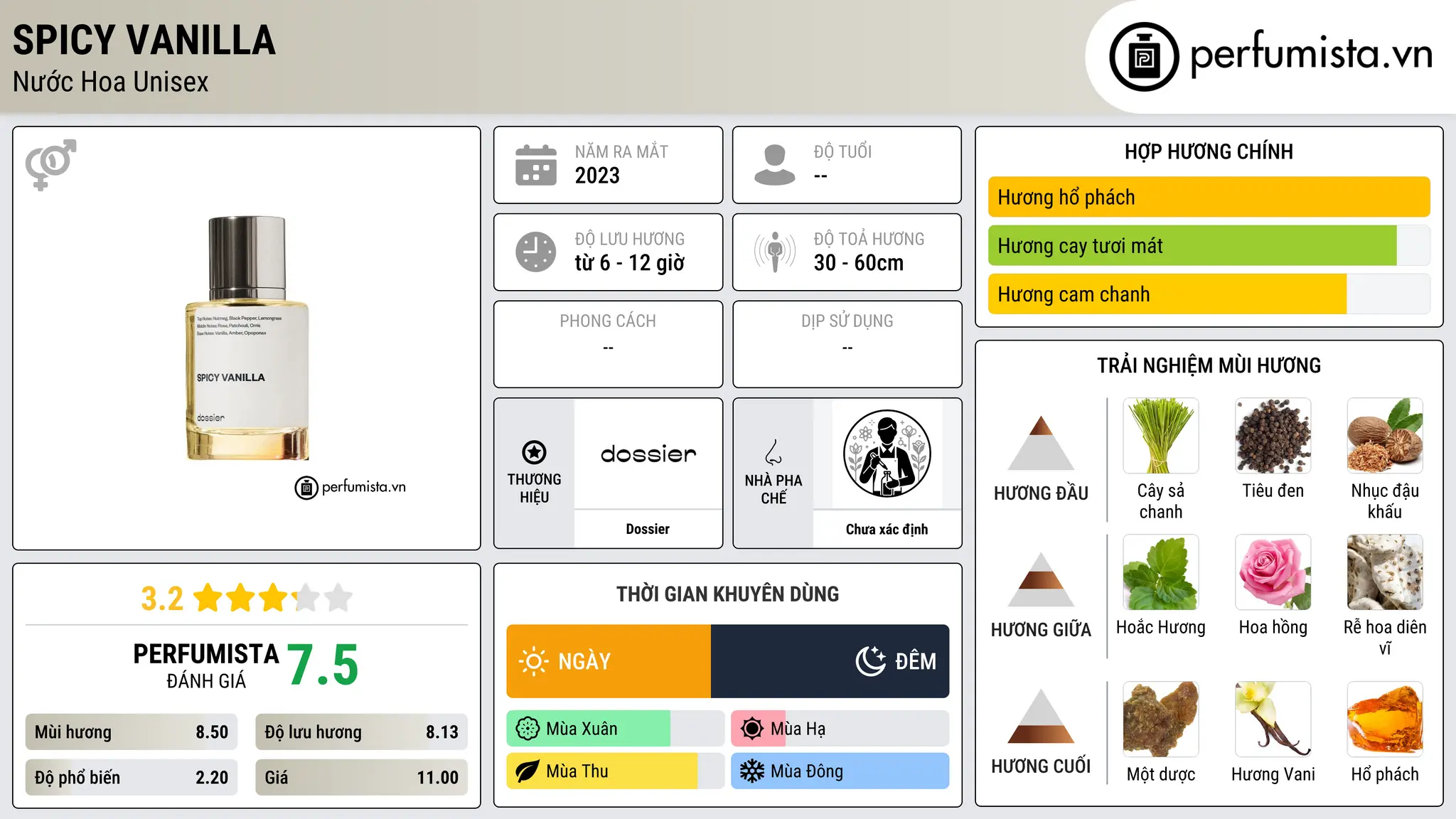Click the 3.2 star rating number
Screen dimensions: 1456x819
coord(162,599)
